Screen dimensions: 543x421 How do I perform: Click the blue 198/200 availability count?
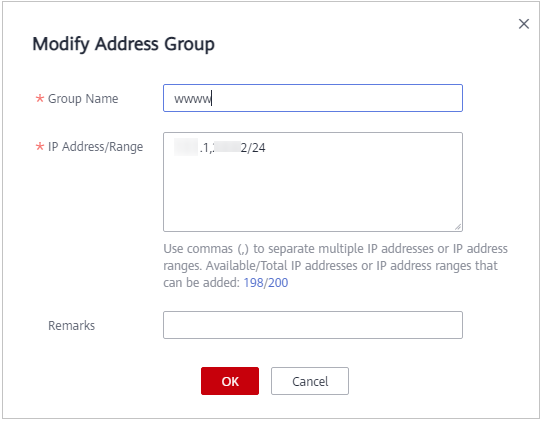point(266,283)
